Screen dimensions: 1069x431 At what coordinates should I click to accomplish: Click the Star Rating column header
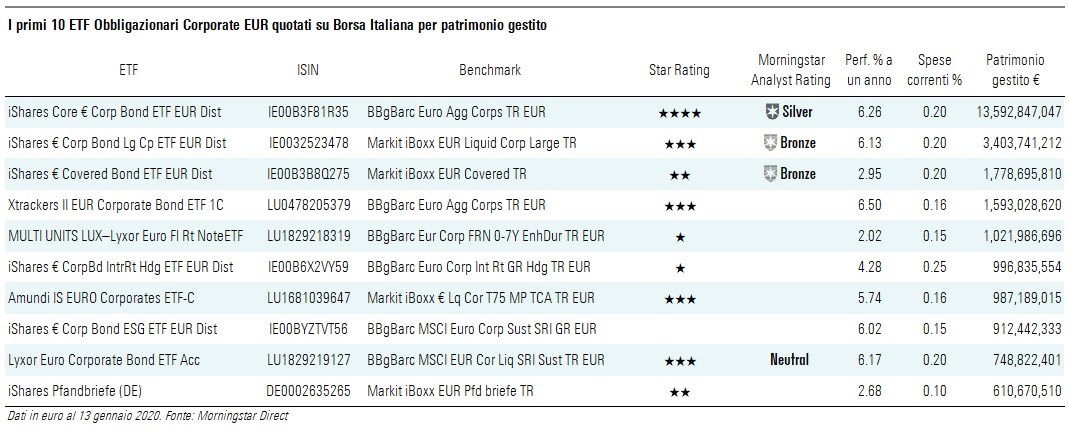pyautogui.click(x=679, y=70)
